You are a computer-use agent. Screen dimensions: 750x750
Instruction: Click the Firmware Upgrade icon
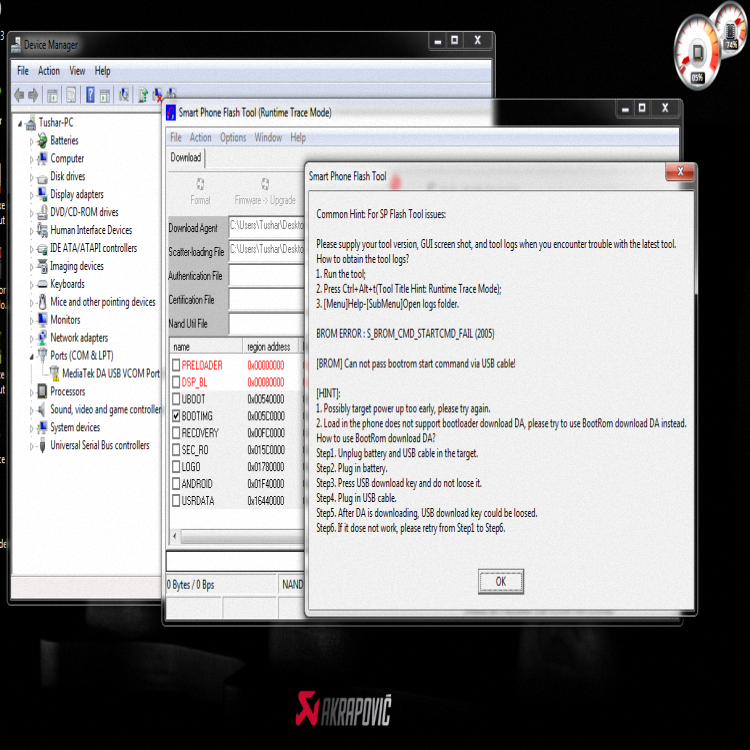(265, 190)
